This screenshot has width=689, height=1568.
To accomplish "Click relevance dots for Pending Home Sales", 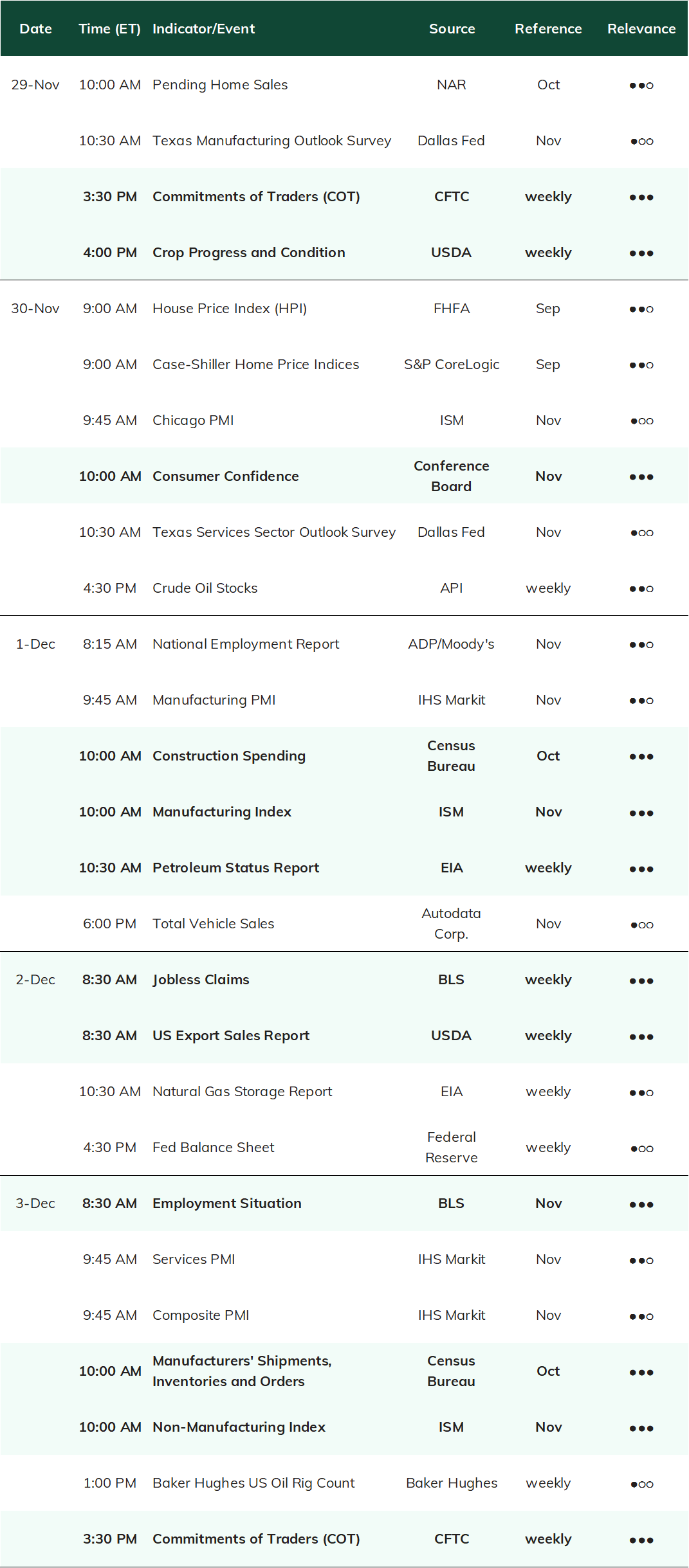I will click(641, 86).
